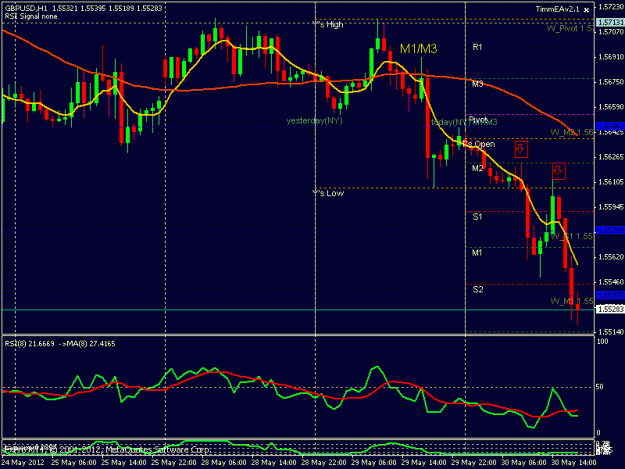
Task: Select the today(NY) session label
Action: pos(448,122)
